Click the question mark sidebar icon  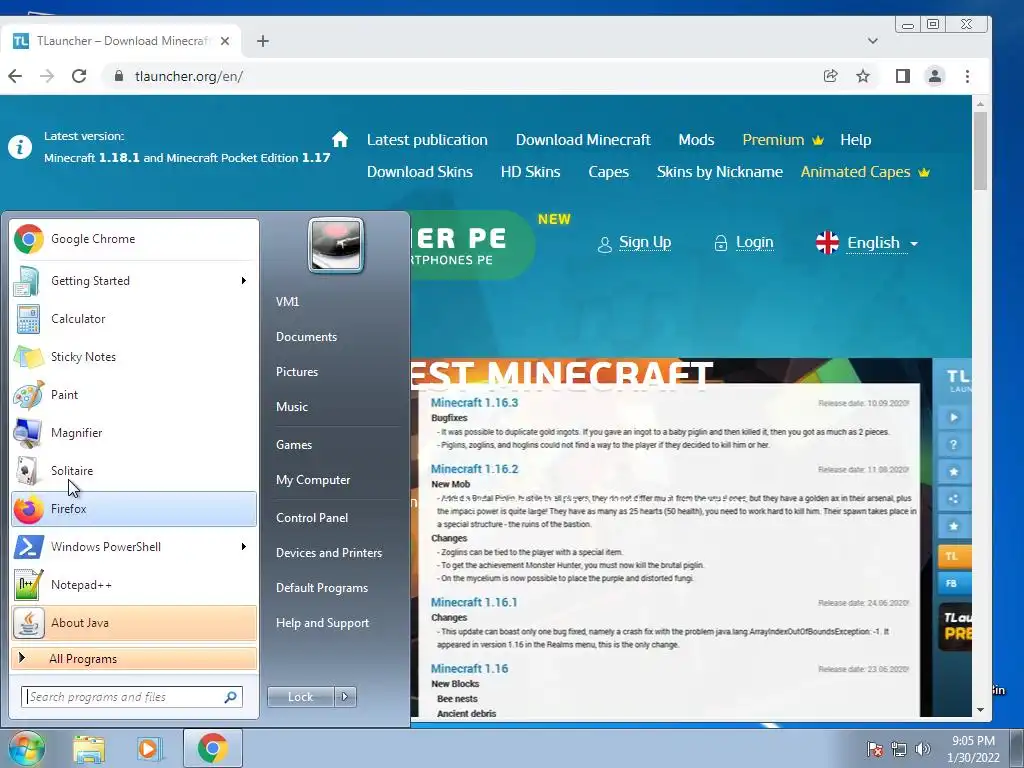[x=953, y=445]
